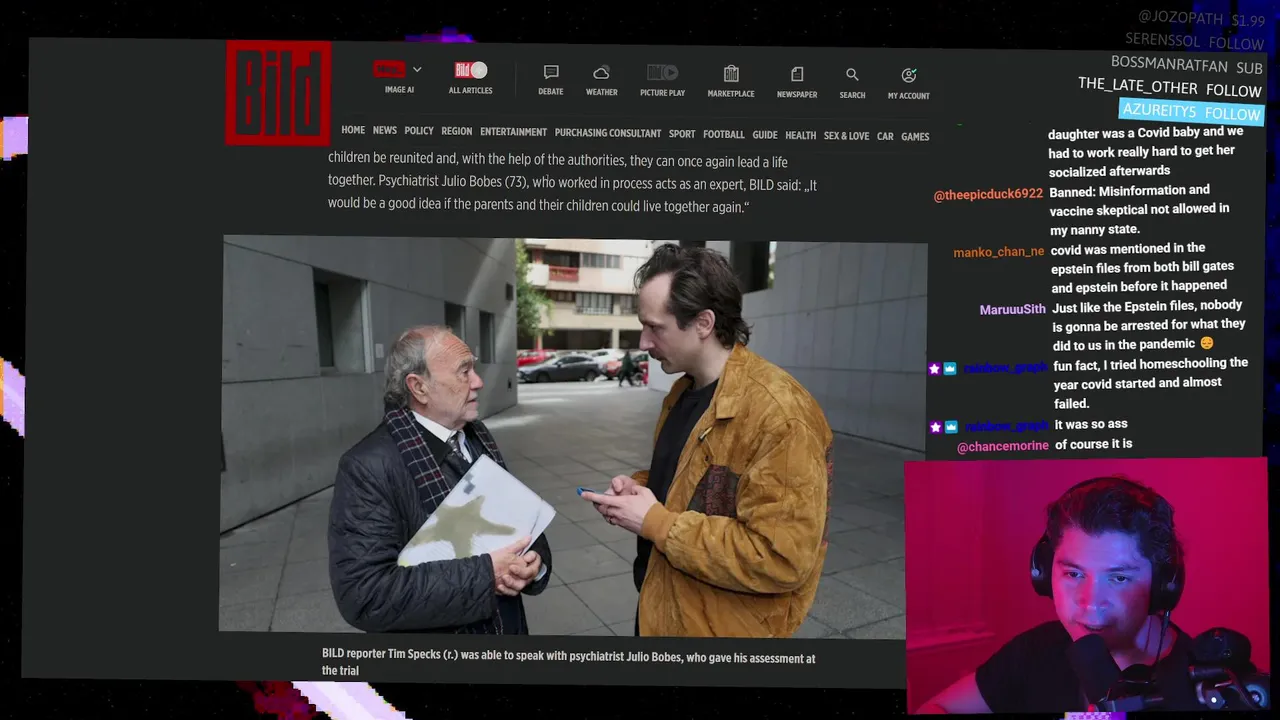This screenshot has width=1280, height=720.
Task: Open the Football section
Action: pyautogui.click(x=724, y=134)
